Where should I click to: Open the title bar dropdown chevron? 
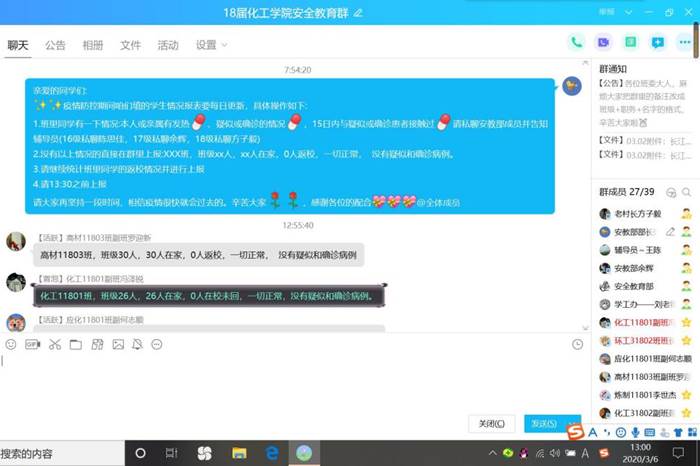[629, 12]
